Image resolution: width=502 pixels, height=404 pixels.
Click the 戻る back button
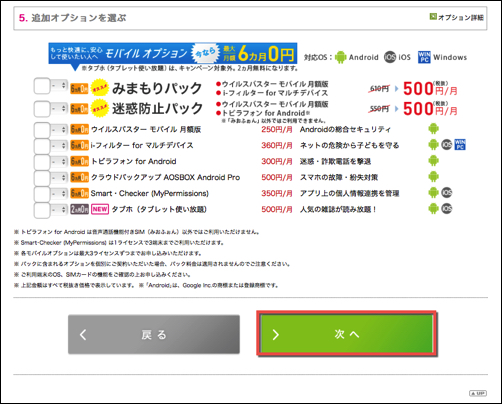pos(154,334)
